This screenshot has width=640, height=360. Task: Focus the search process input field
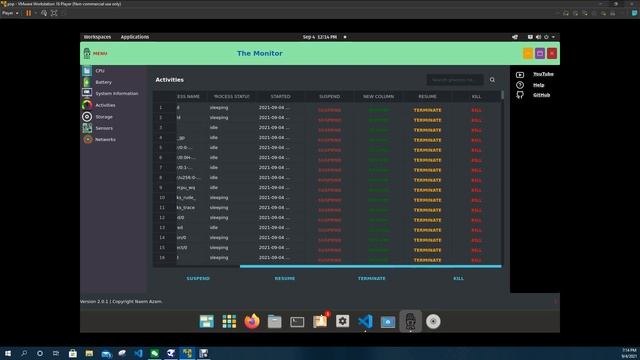point(455,80)
